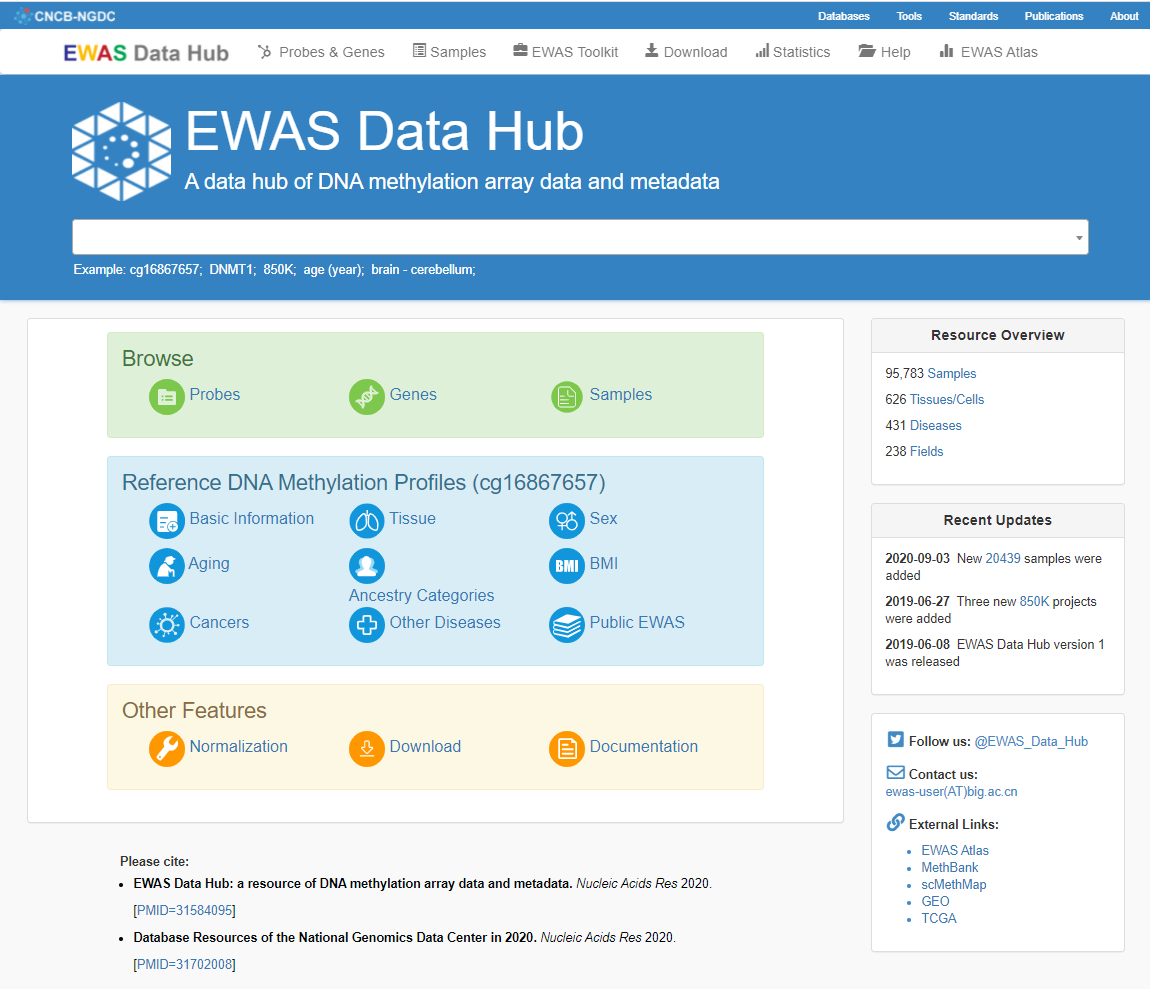Open citation link PMID=31584095
The height and width of the screenshot is (989, 1150).
click(x=184, y=910)
